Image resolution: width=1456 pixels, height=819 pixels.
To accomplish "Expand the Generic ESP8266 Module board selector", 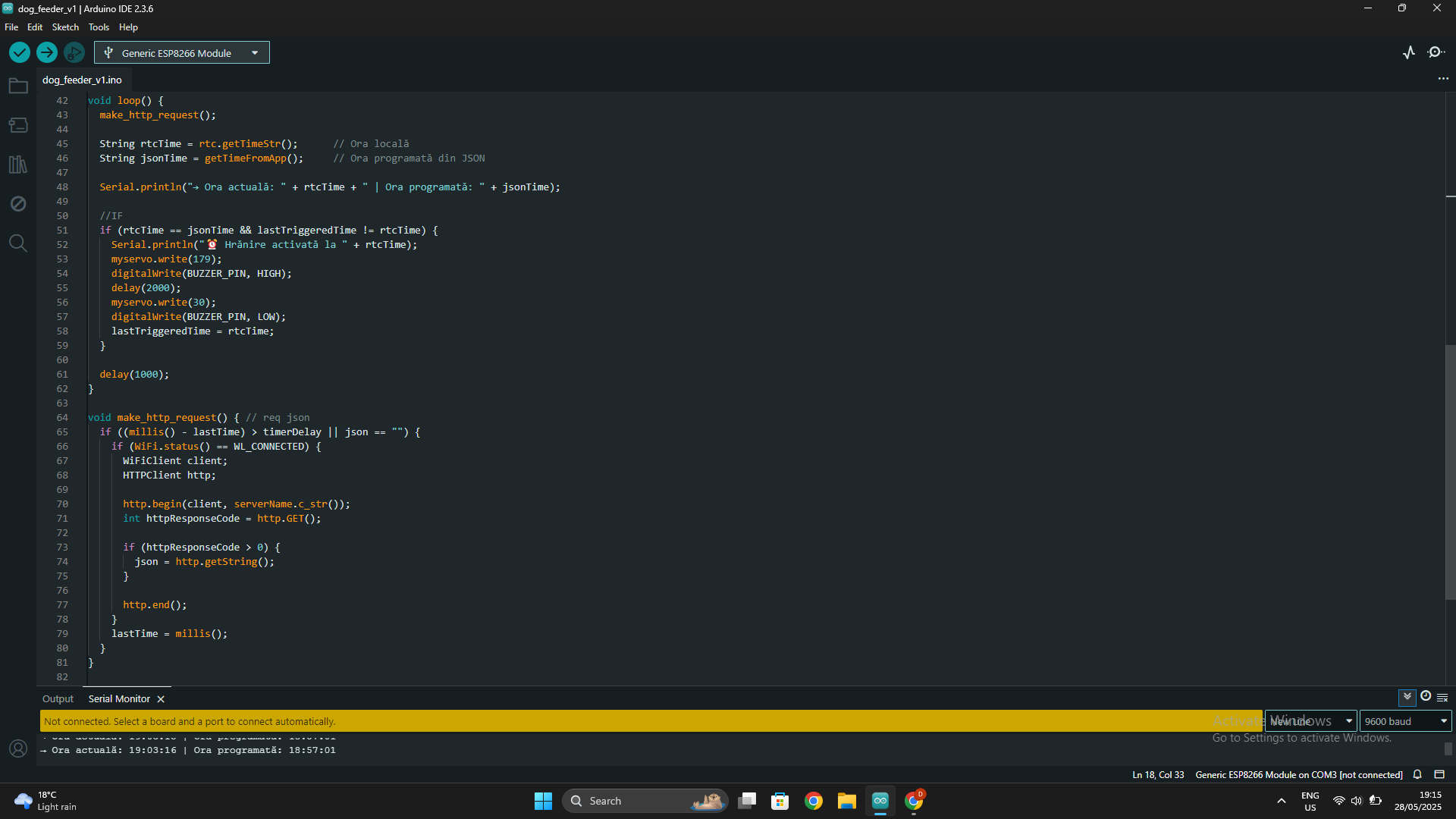I will 182,53.
